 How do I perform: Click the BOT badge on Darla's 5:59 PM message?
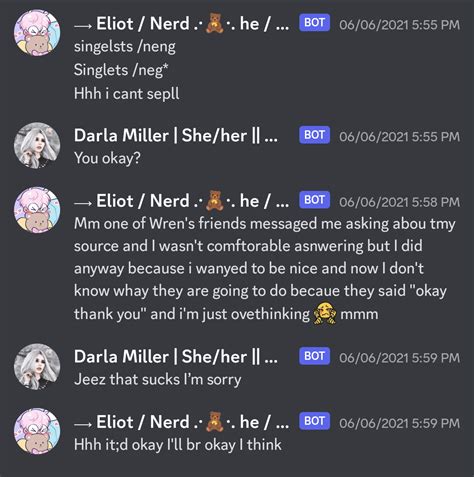click(x=314, y=356)
